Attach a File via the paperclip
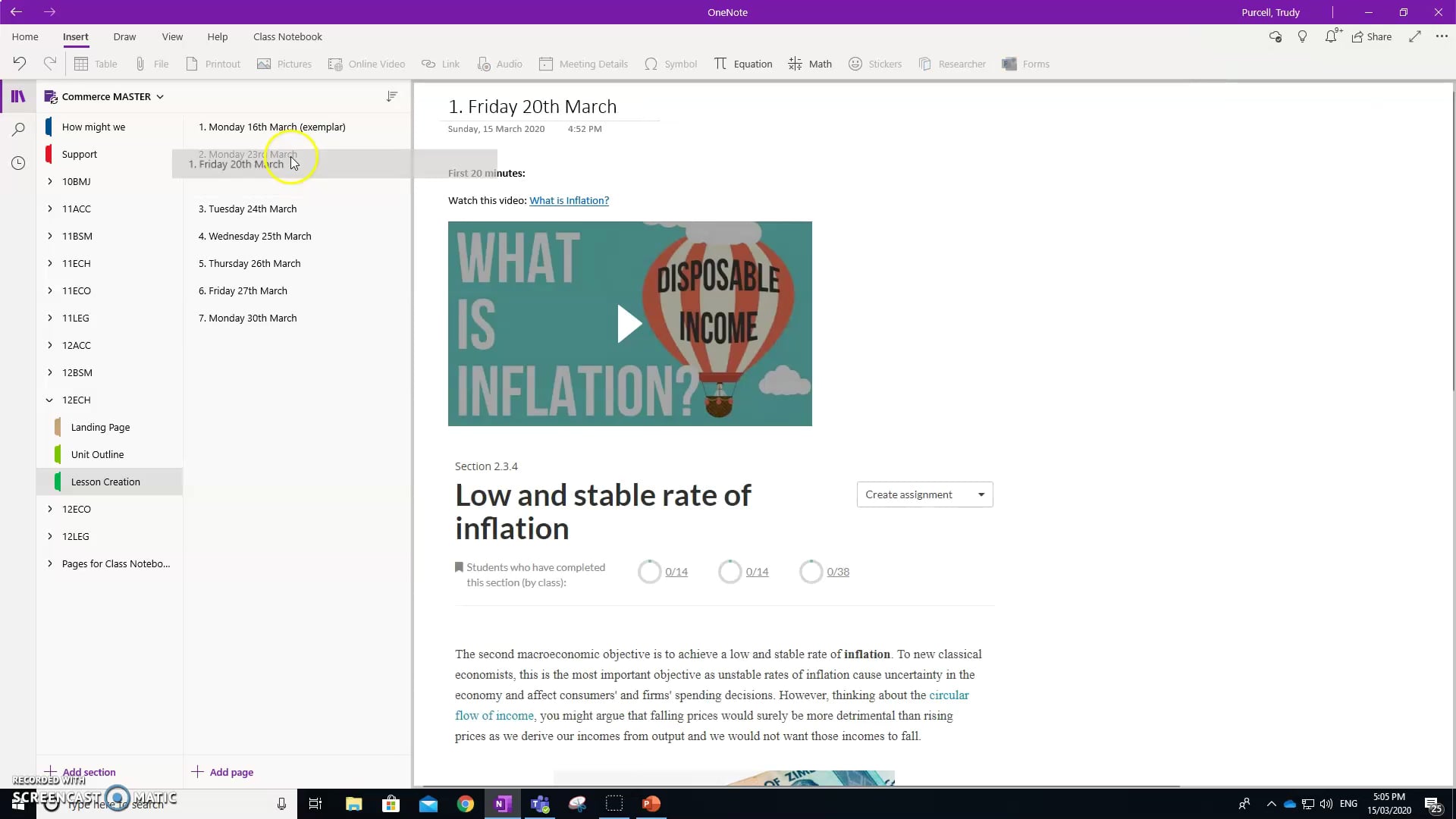1456x819 pixels. coord(152,64)
